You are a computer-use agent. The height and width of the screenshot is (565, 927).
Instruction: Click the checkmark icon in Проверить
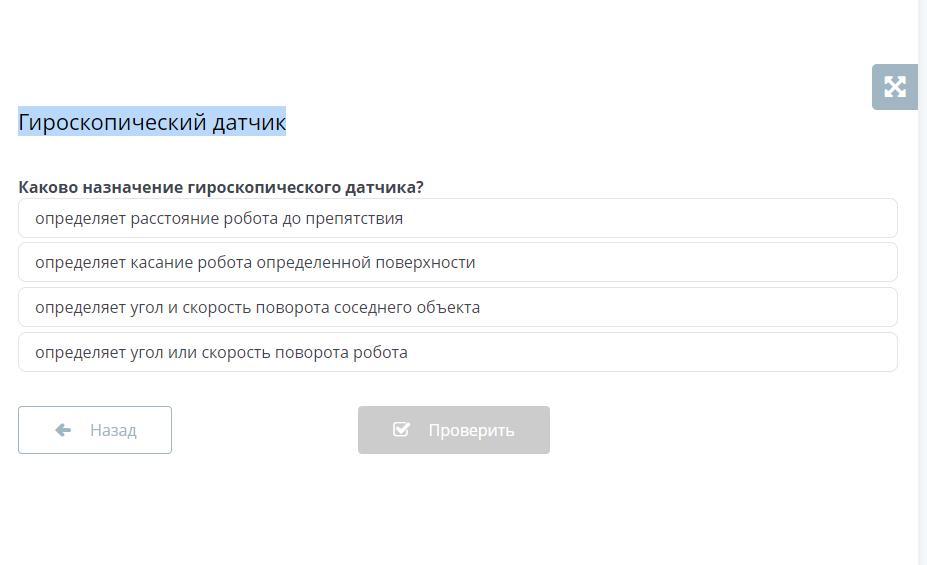(x=401, y=430)
